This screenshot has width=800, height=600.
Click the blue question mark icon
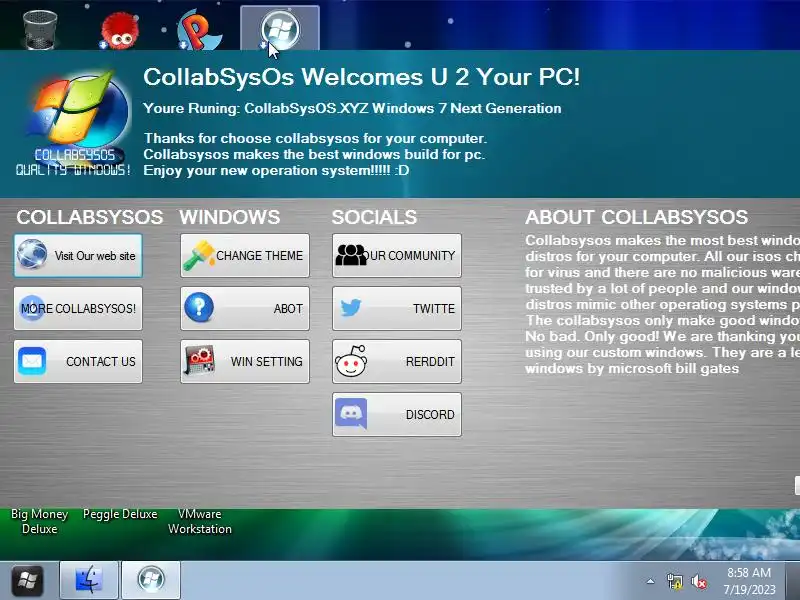click(x=199, y=308)
